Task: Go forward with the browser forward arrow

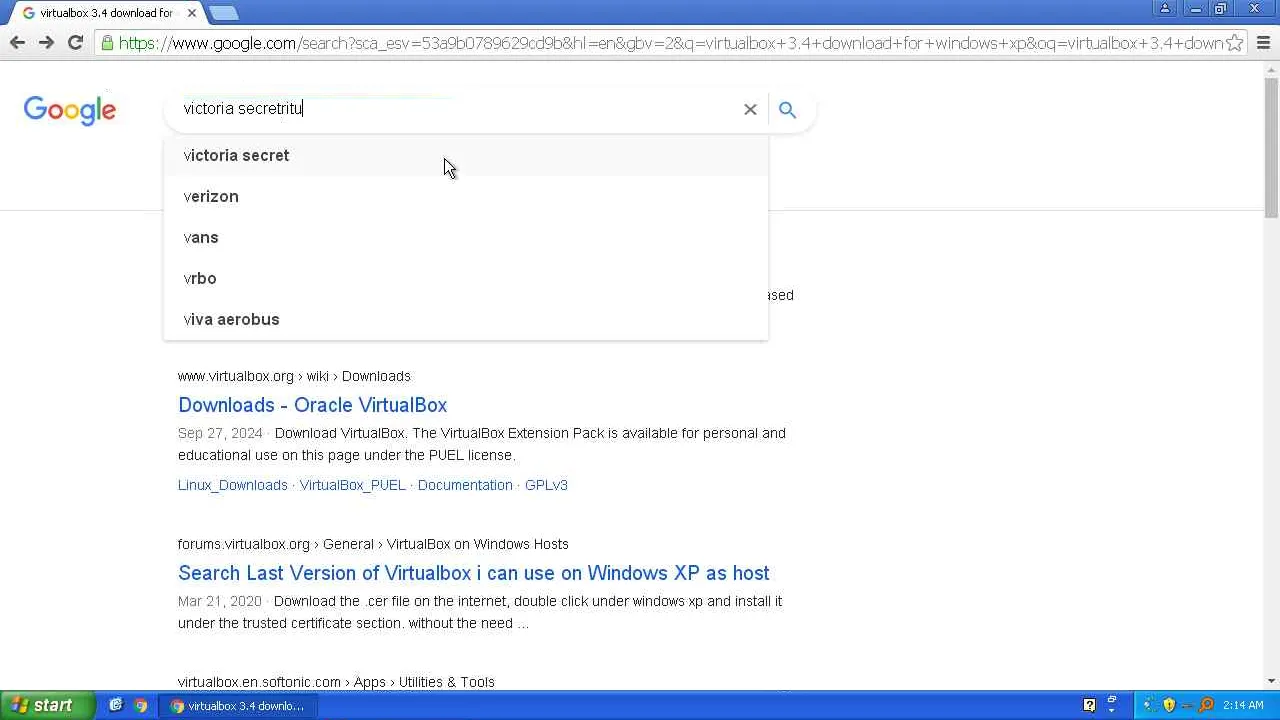Action: coord(46,43)
